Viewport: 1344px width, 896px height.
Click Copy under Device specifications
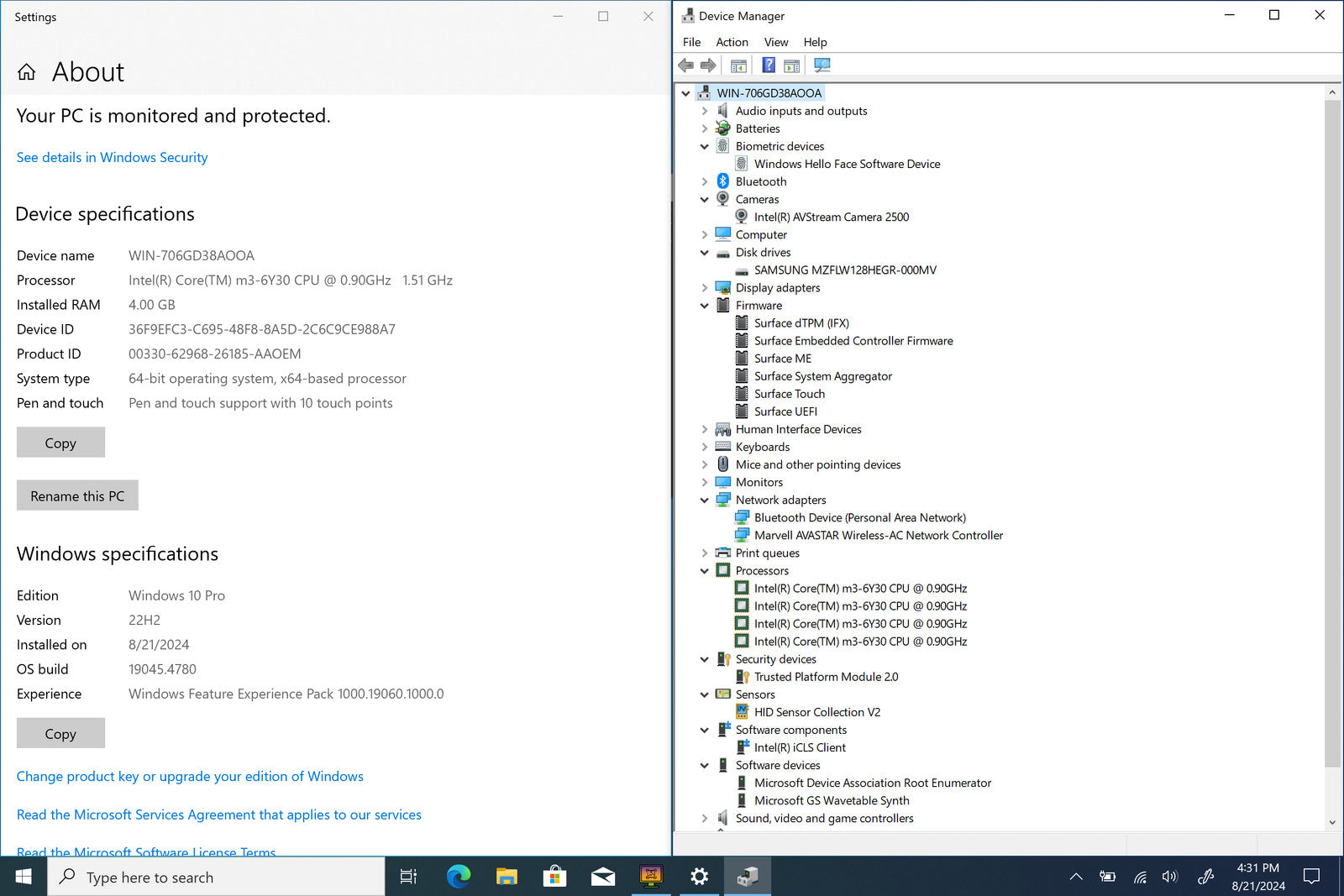[x=60, y=443]
